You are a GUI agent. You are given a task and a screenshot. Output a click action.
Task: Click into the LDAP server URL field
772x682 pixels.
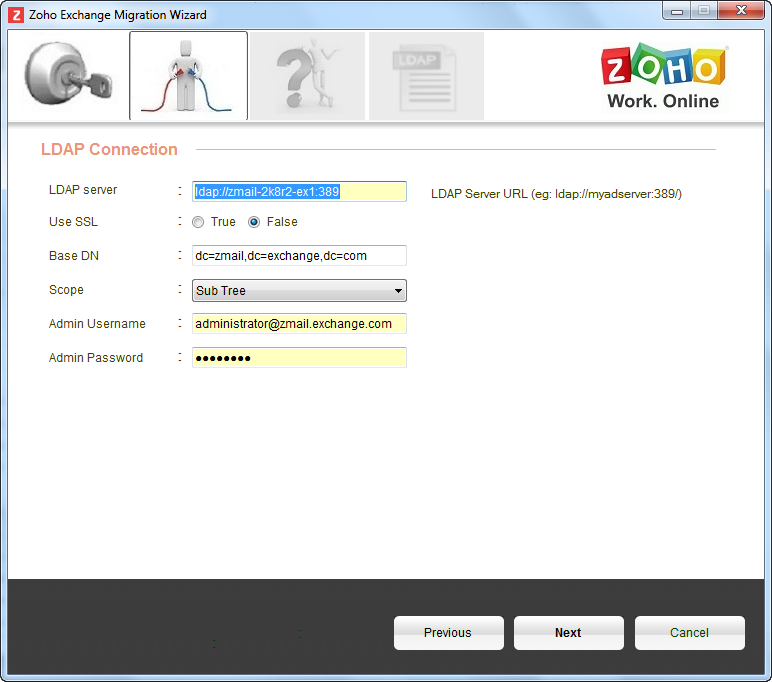coord(299,191)
